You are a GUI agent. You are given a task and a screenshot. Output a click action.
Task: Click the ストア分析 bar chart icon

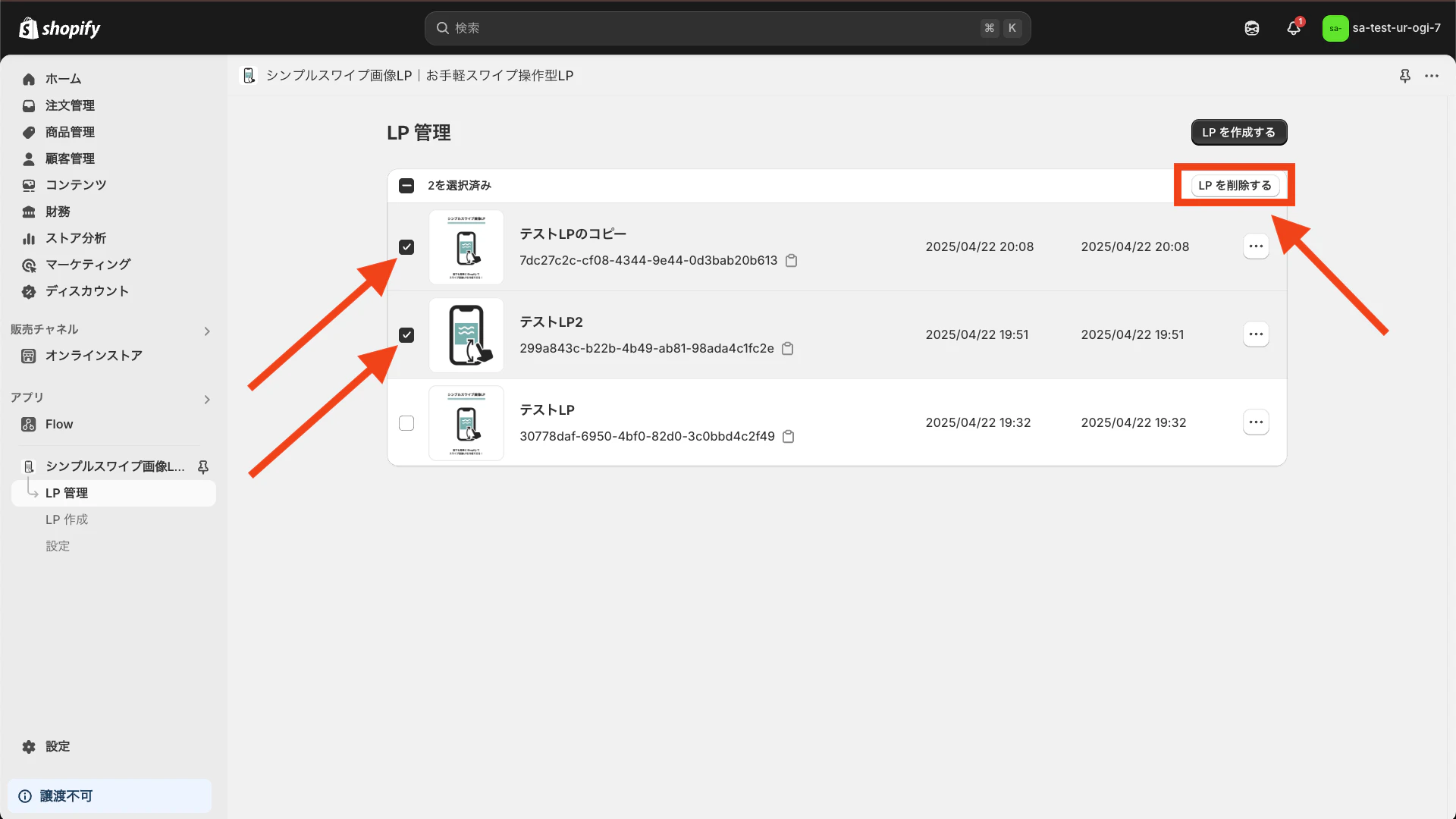click(x=29, y=239)
